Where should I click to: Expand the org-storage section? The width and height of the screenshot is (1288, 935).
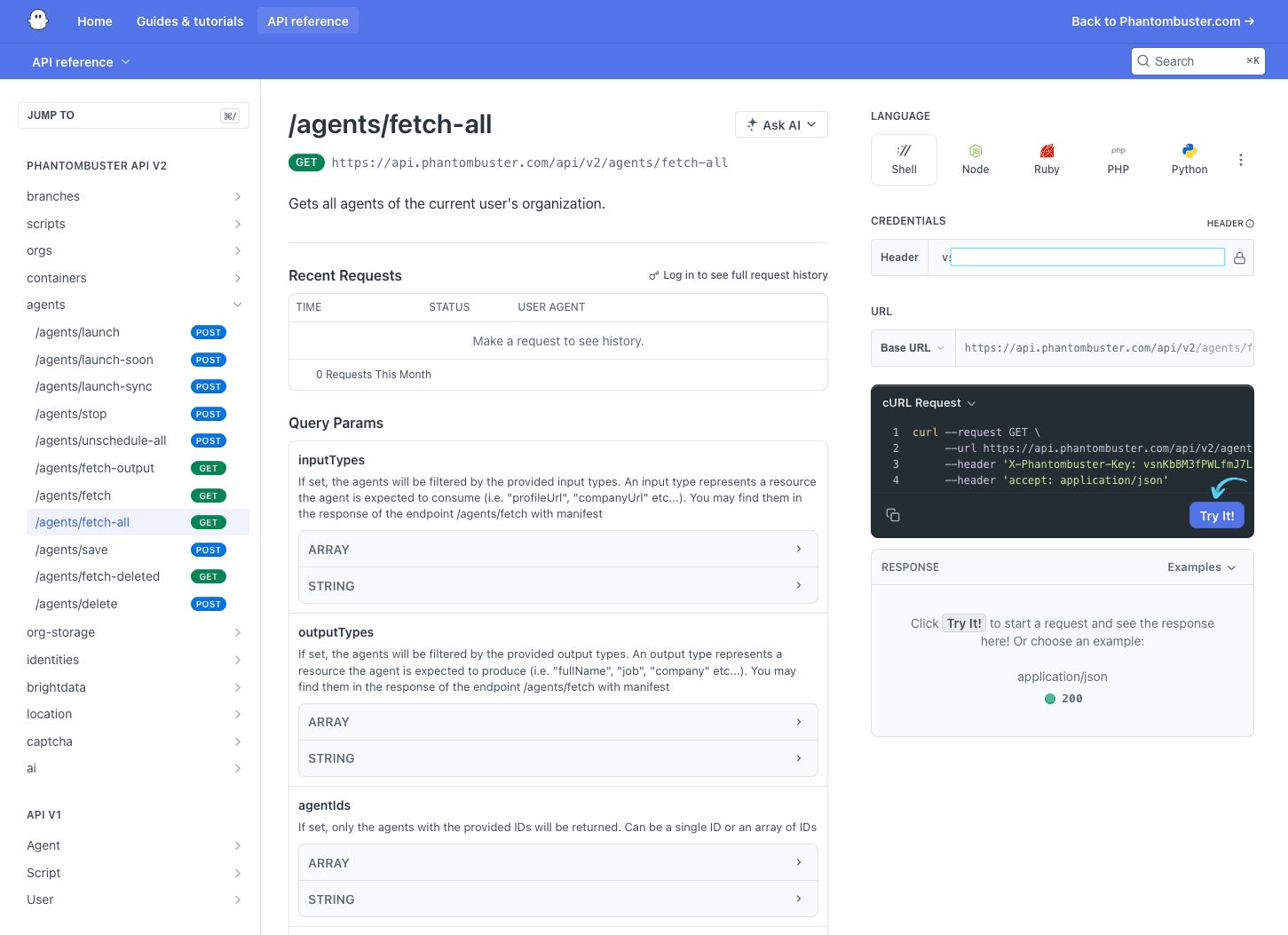(x=138, y=632)
